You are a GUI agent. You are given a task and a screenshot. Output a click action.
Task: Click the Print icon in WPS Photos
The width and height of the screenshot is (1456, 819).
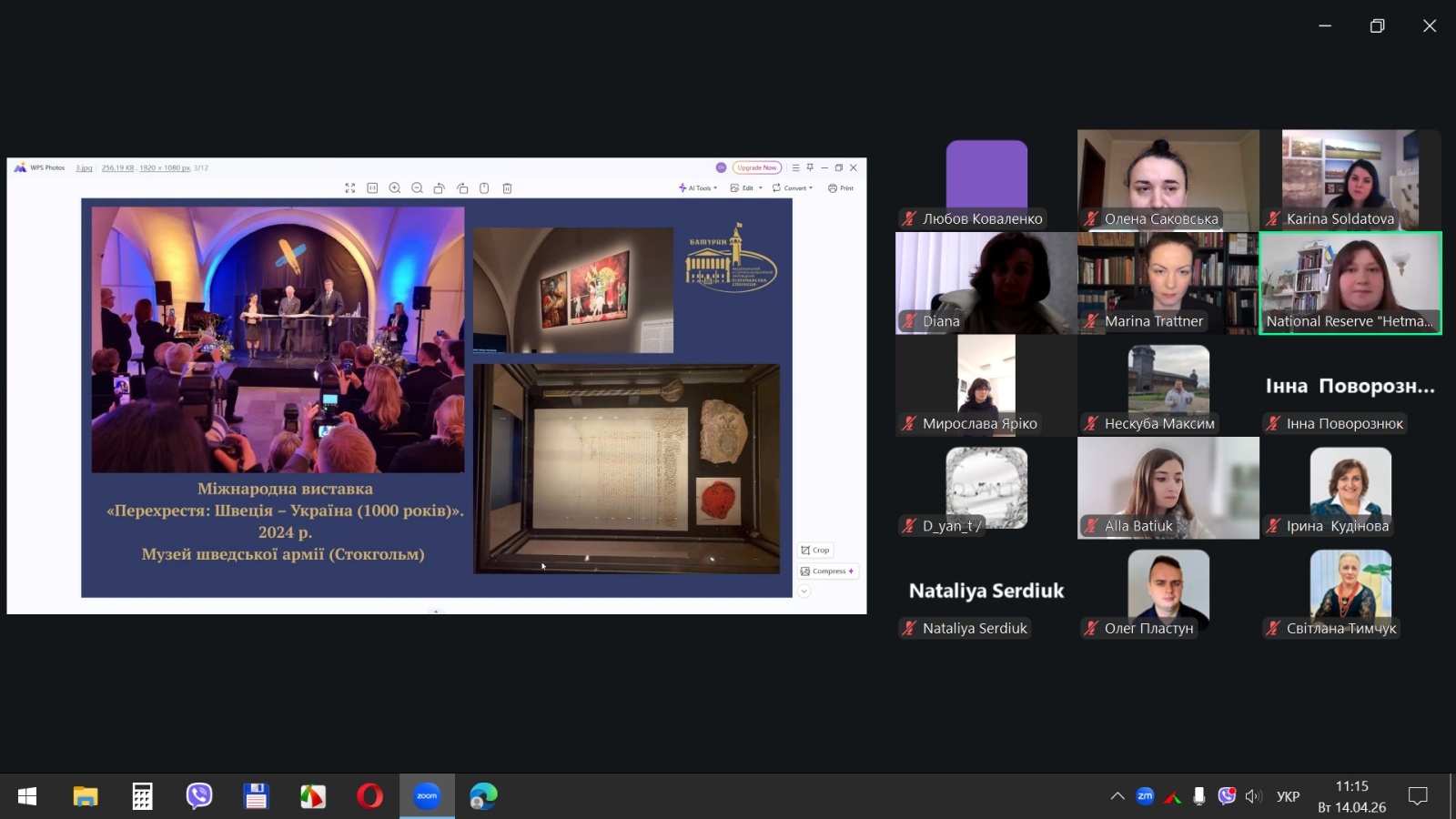(840, 188)
